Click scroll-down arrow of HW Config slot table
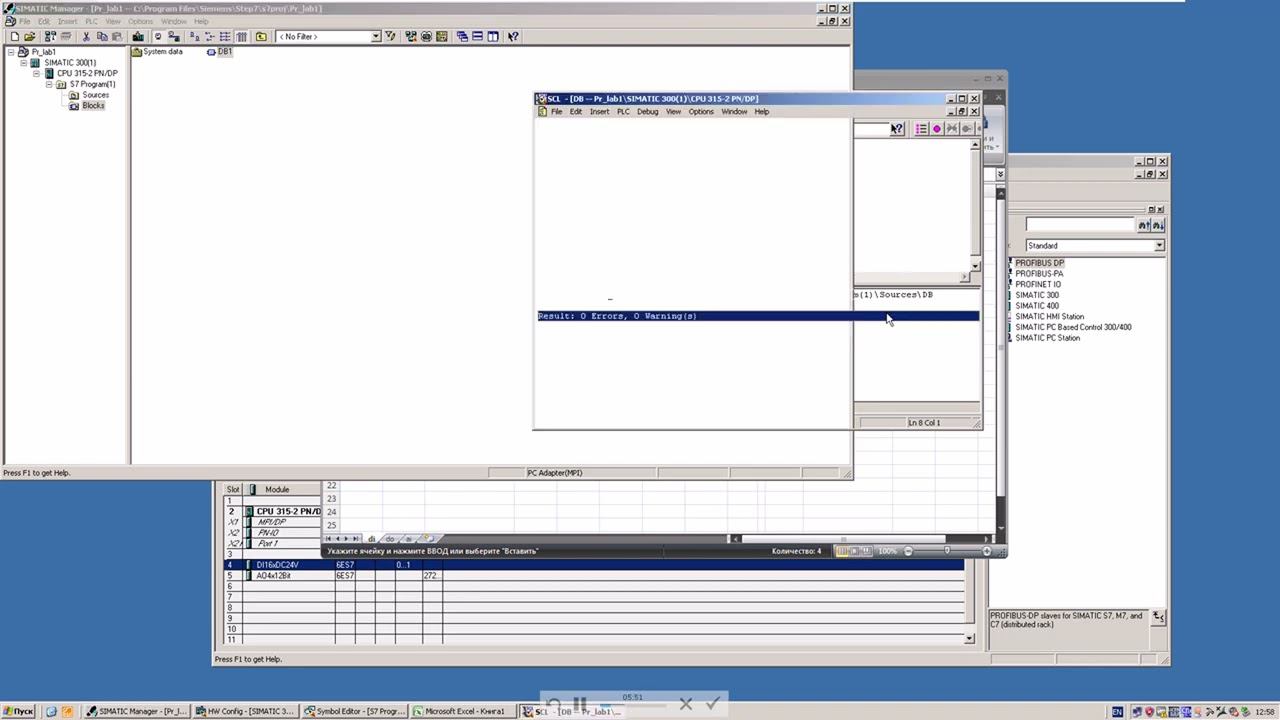The width and height of the screenshot is (1280, 720). [x=969, y=638]
